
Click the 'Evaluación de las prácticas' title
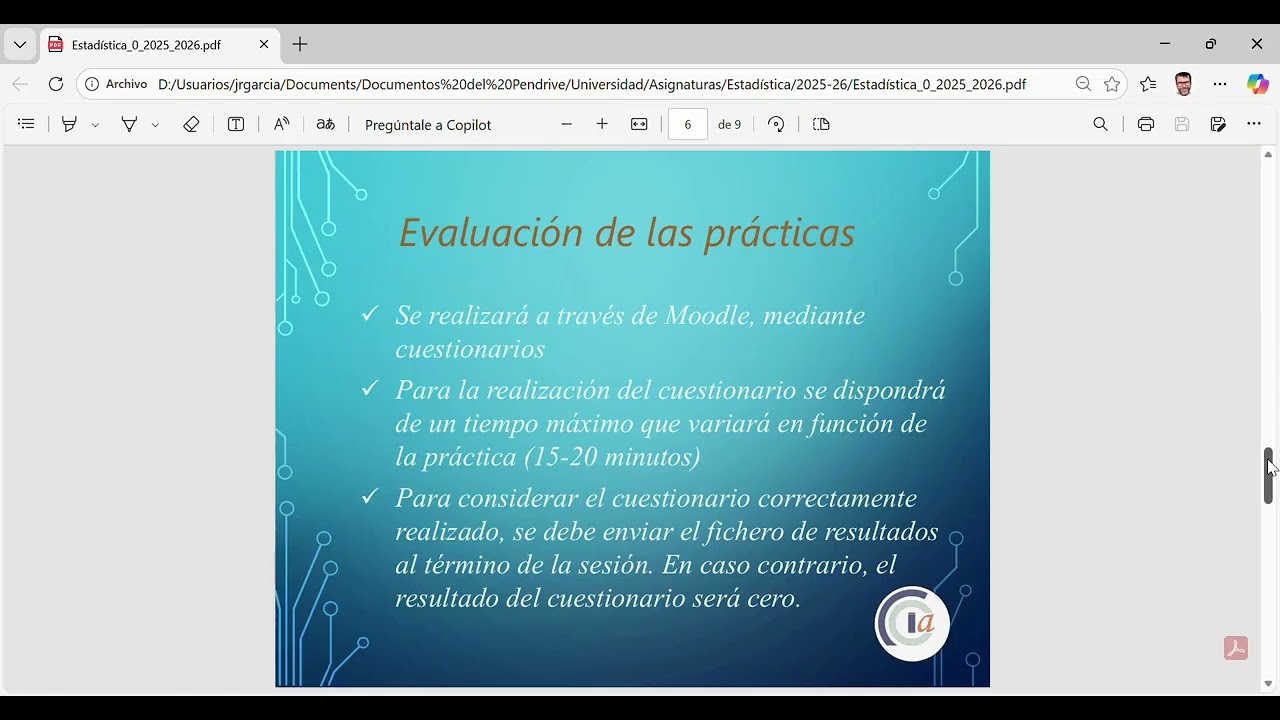tap(627, 233)
